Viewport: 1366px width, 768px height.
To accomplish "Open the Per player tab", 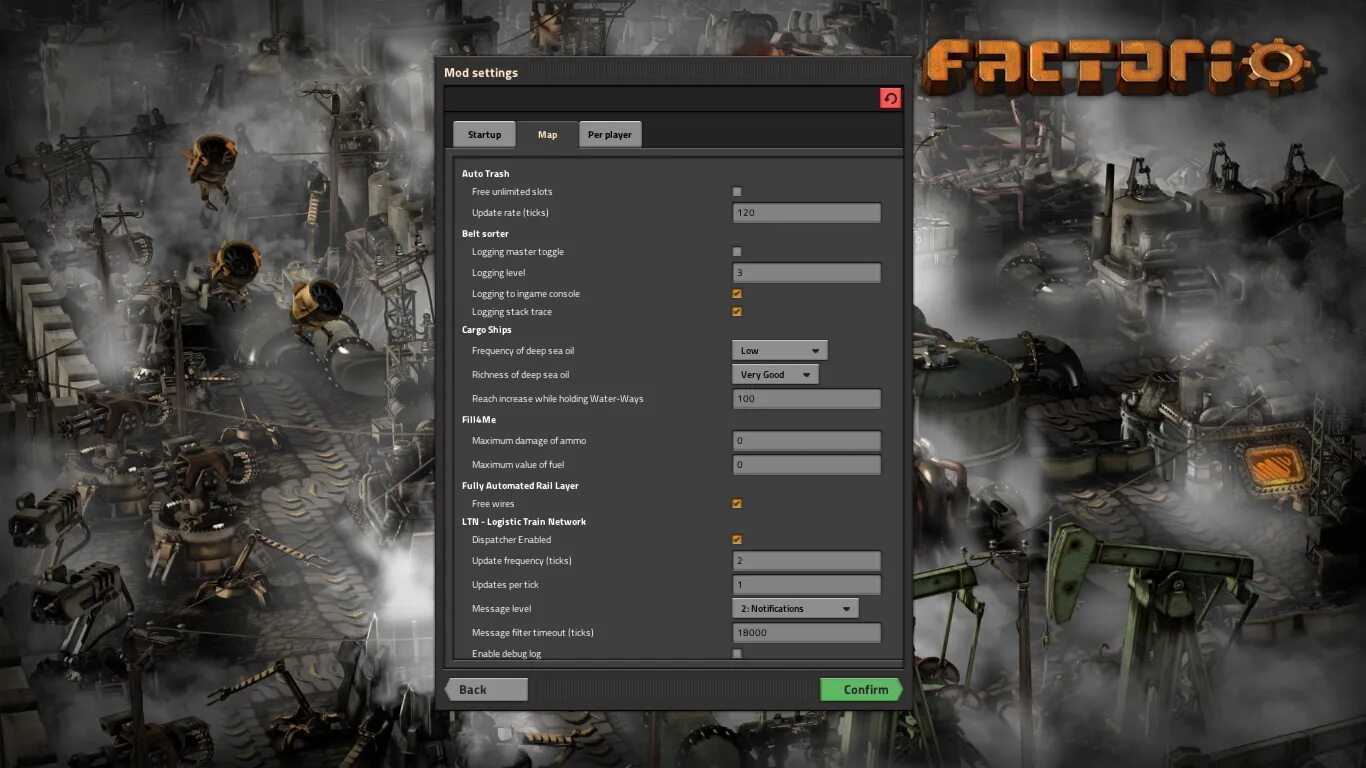I will (610, 134).
